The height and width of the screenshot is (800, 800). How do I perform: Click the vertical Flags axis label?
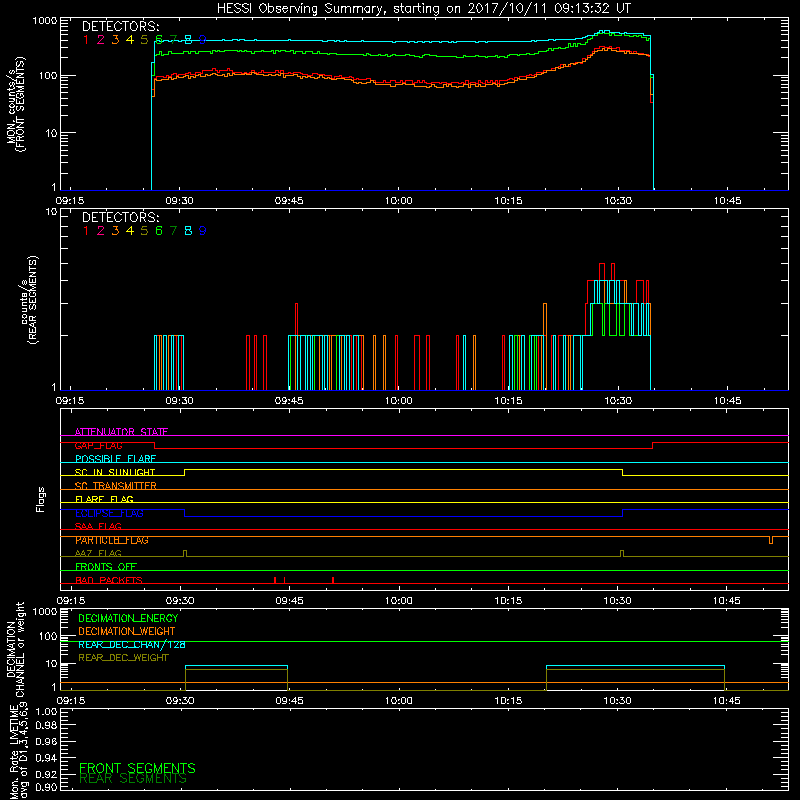point(40,499)
